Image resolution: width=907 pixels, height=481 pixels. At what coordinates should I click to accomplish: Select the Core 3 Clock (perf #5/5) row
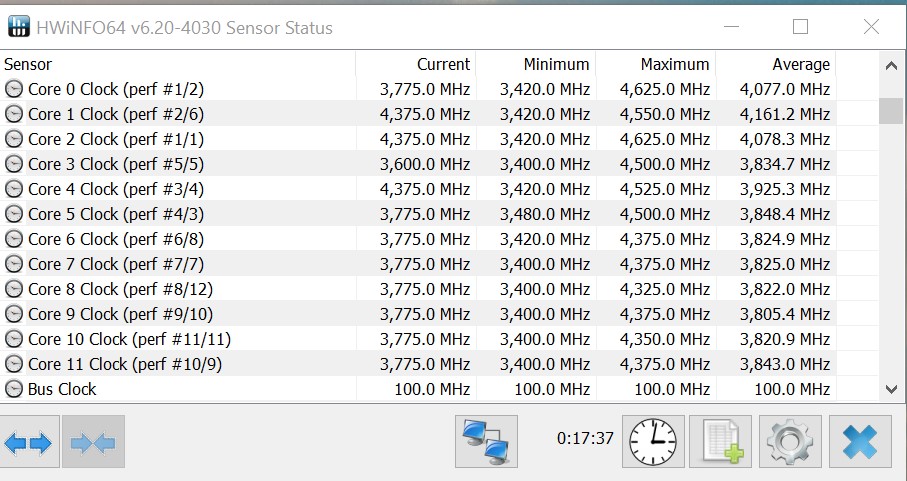(x=418, y=164)
